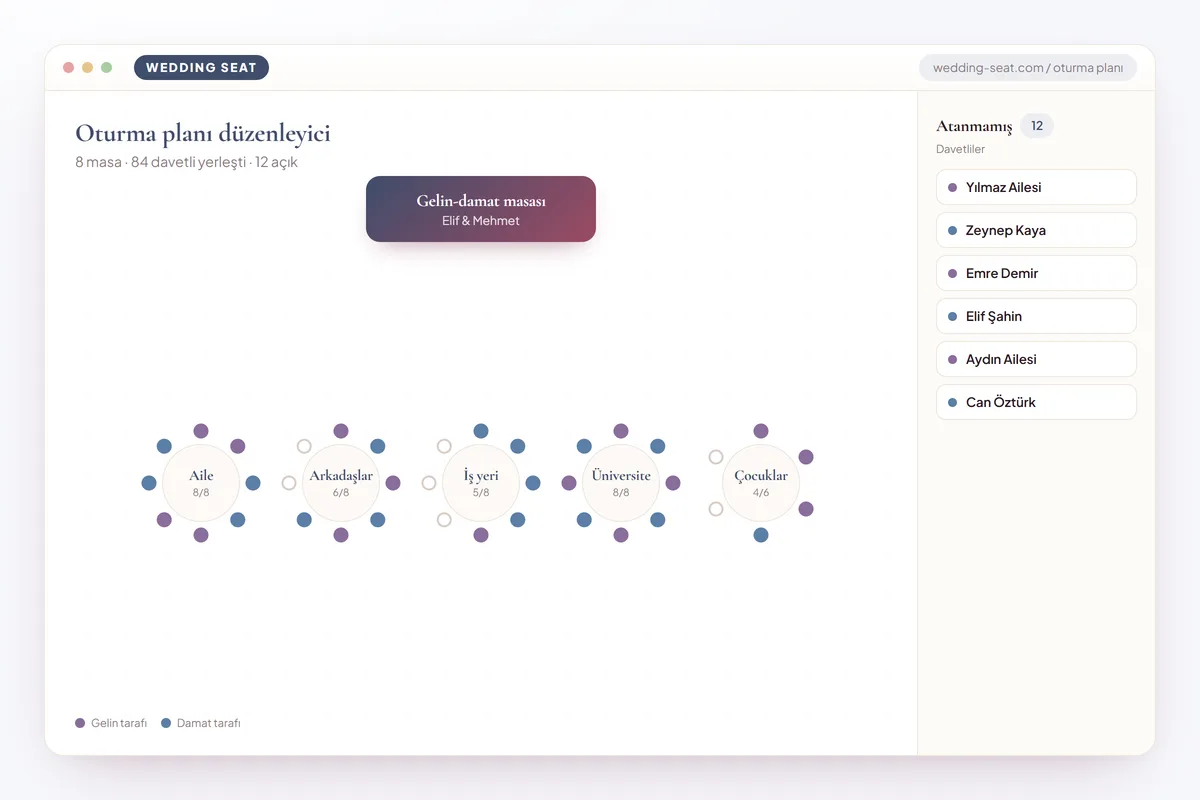Click the top seat of Çocuklar table
This screenshot has width=1200, height=800.
coord(761,431)
